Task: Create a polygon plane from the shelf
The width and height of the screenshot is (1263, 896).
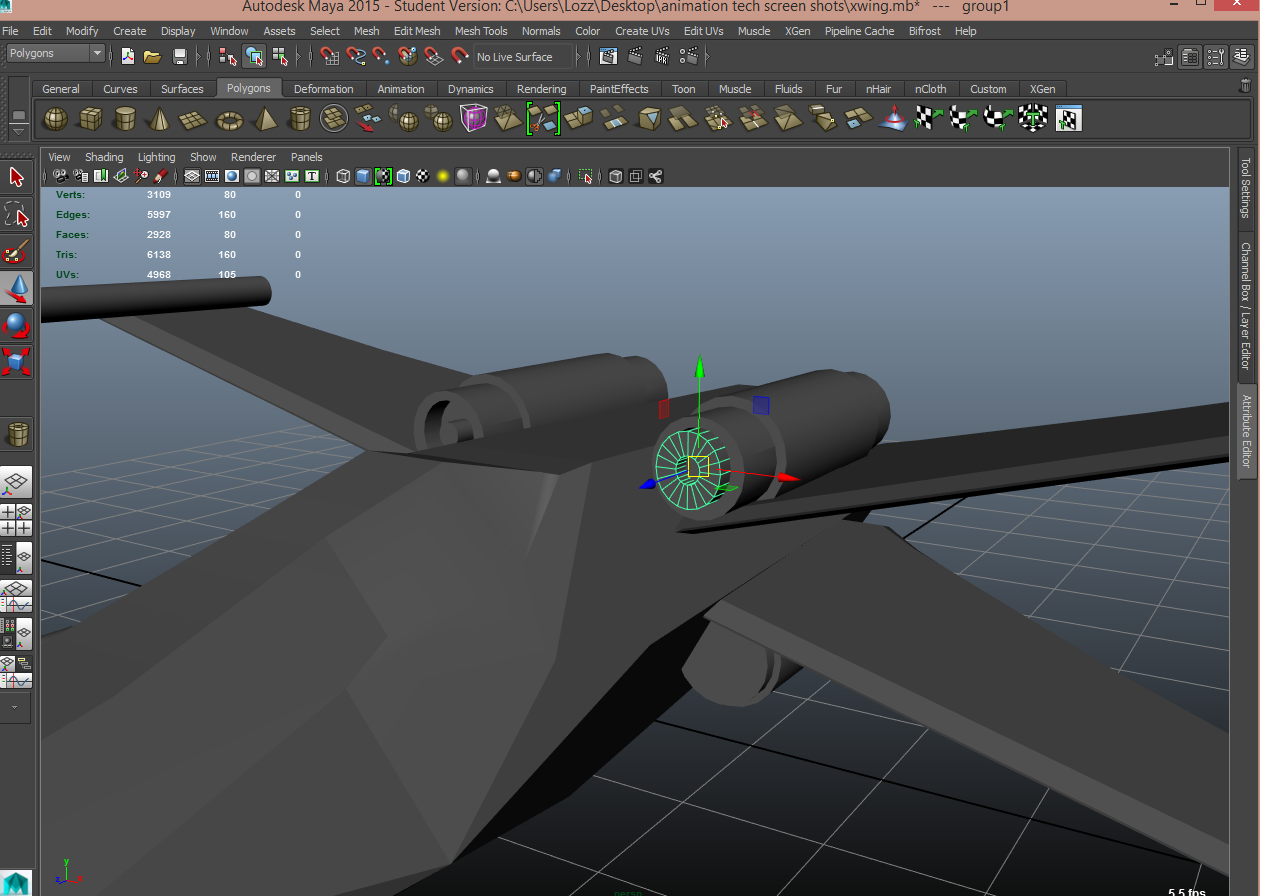Action: [x=193, y=121]
